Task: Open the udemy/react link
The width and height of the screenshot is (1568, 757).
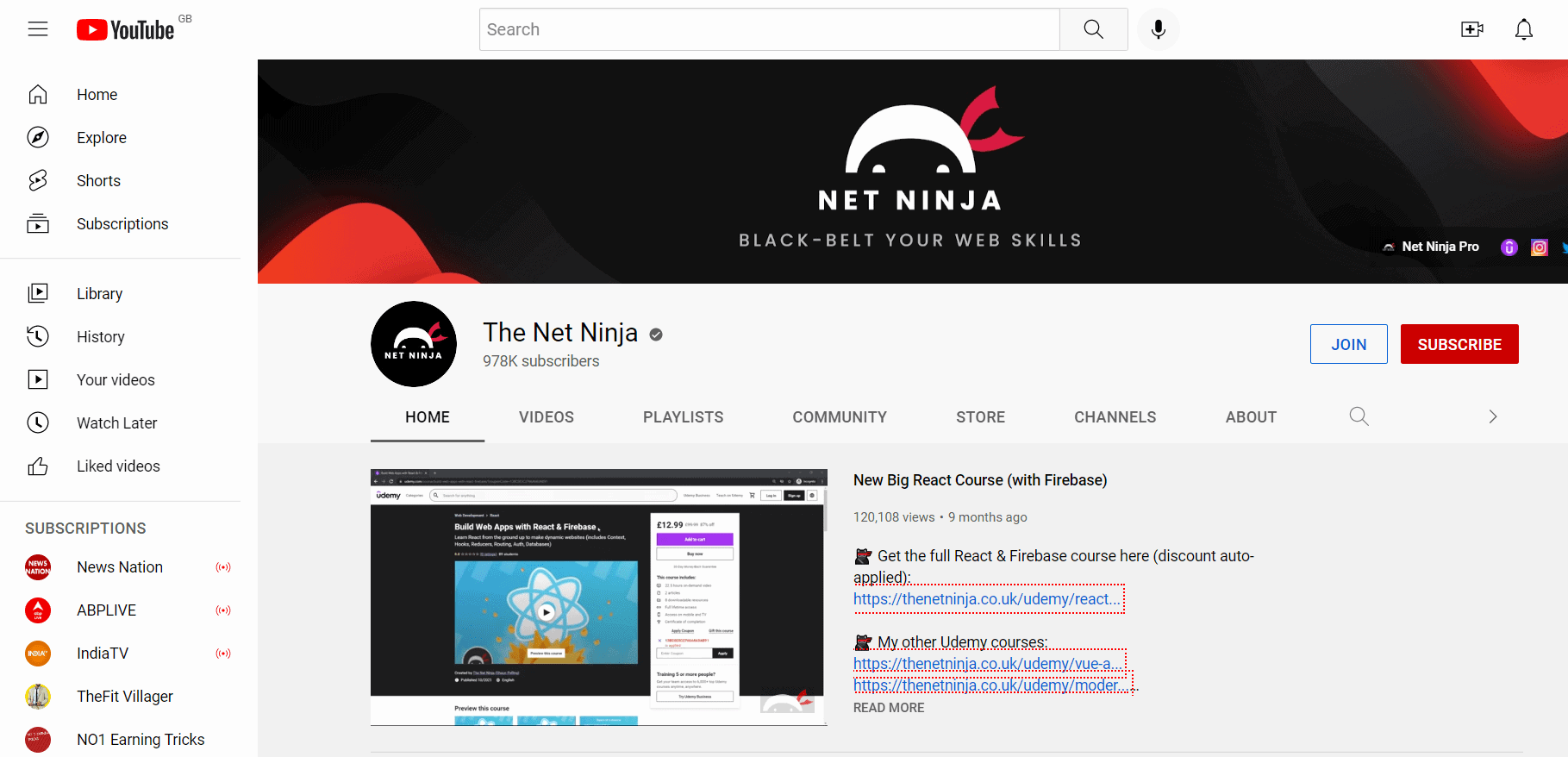Action: pos(988,599)
